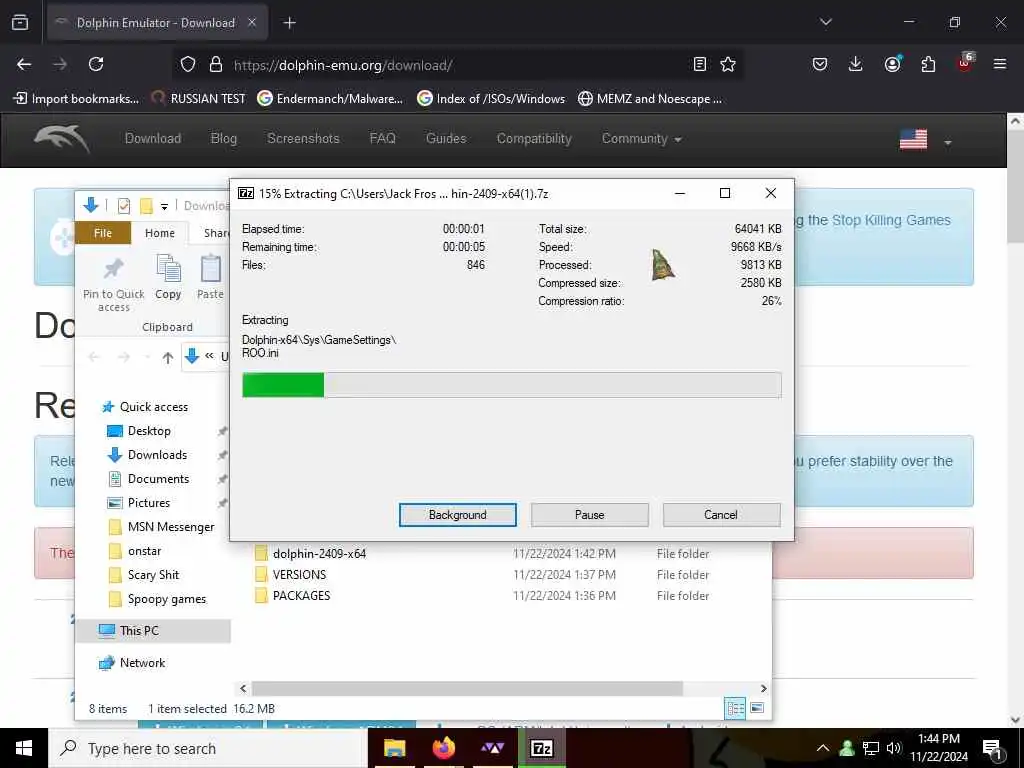Click the Firefox back arrow
Viewport: 1024px width, 768px height.
pos(24,64)
